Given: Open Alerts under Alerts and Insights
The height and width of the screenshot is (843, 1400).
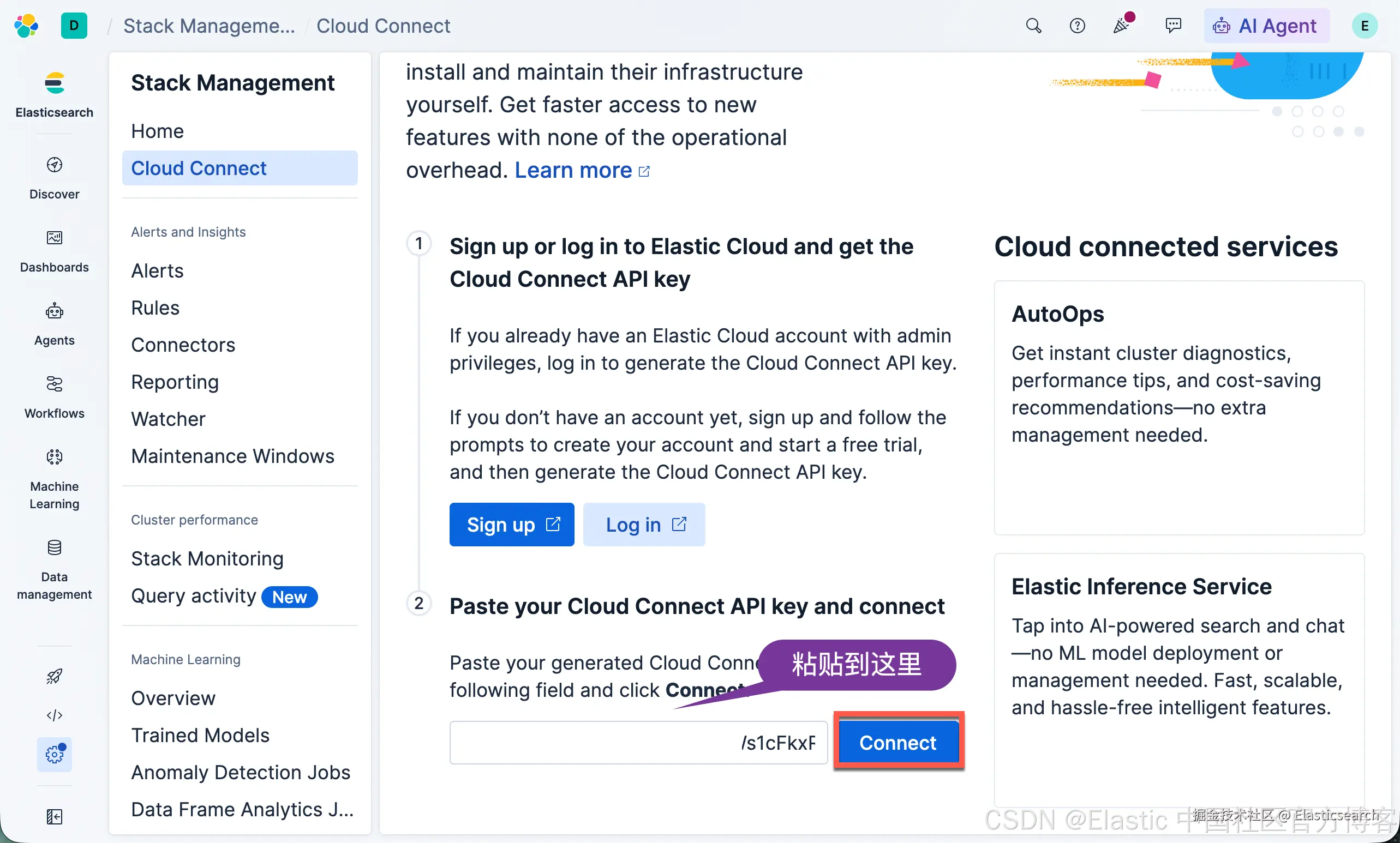Looking at the screenshot, I should (x=157, y=271).
